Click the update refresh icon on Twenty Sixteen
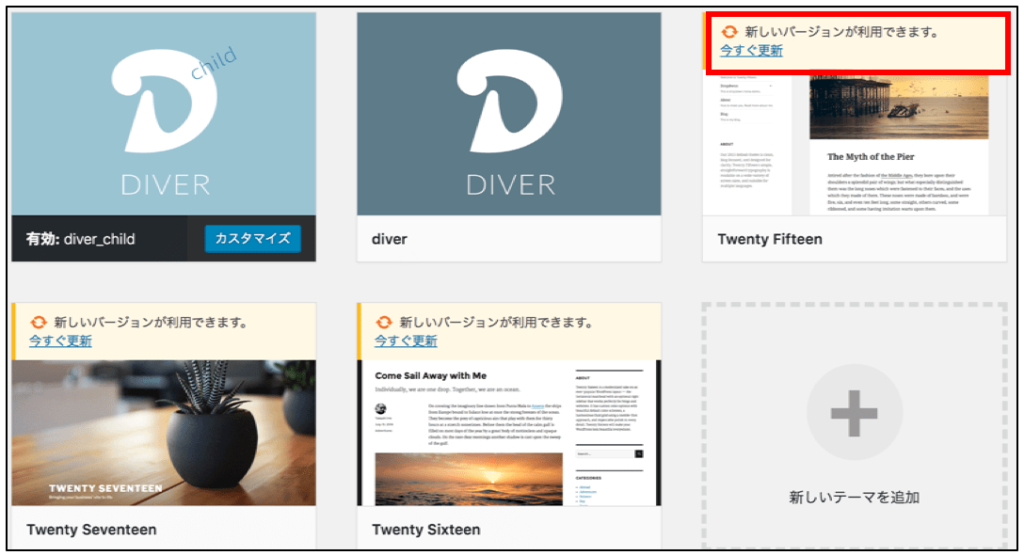The image size is (1024, 555). 384,322
